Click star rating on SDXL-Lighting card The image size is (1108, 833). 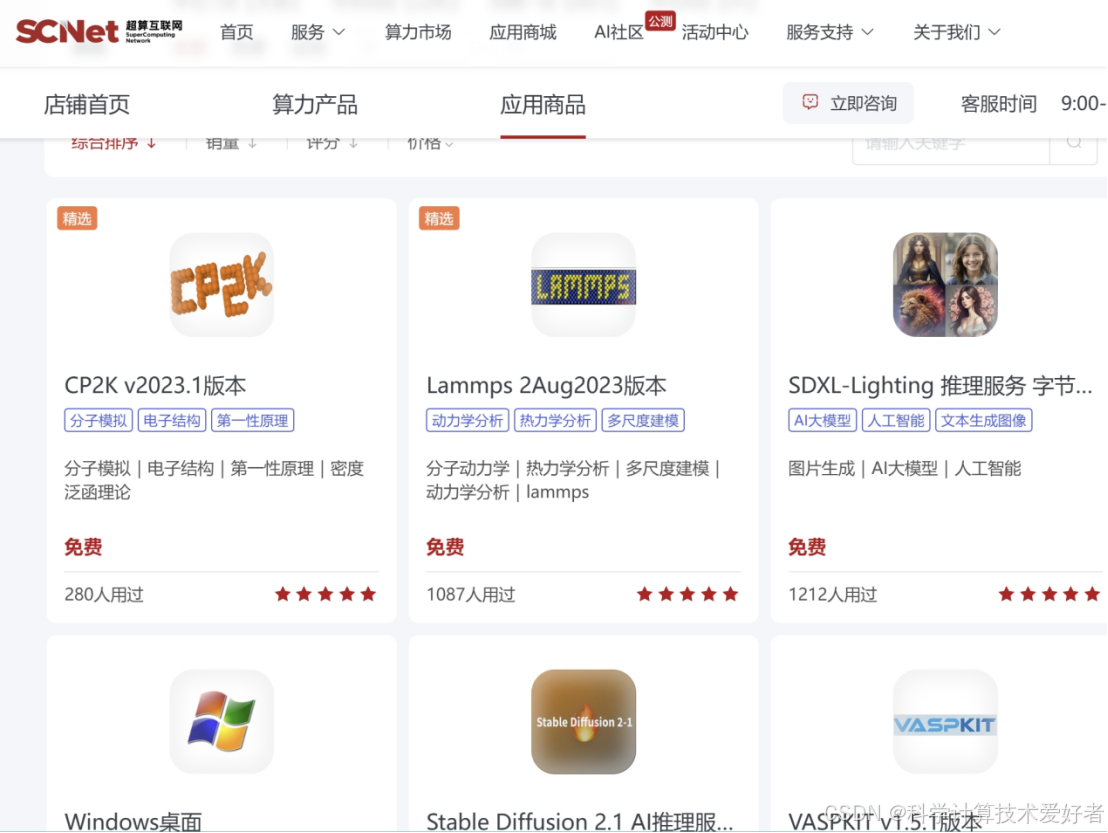[x=1049, y=594]
